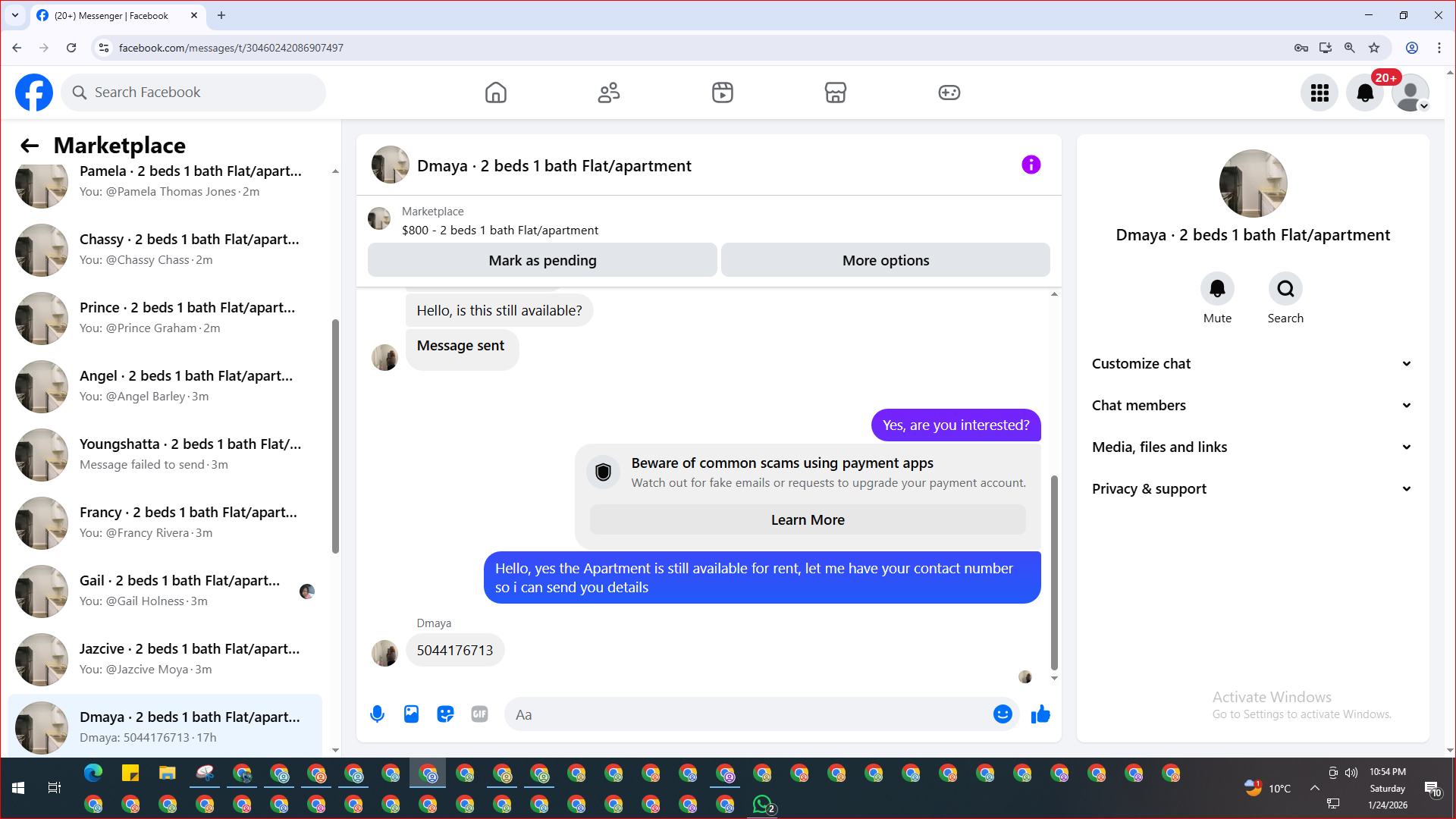Screen dimensions: 1456x819
Task: Open the emoji picker in message box
Action: coord(1002,714)
